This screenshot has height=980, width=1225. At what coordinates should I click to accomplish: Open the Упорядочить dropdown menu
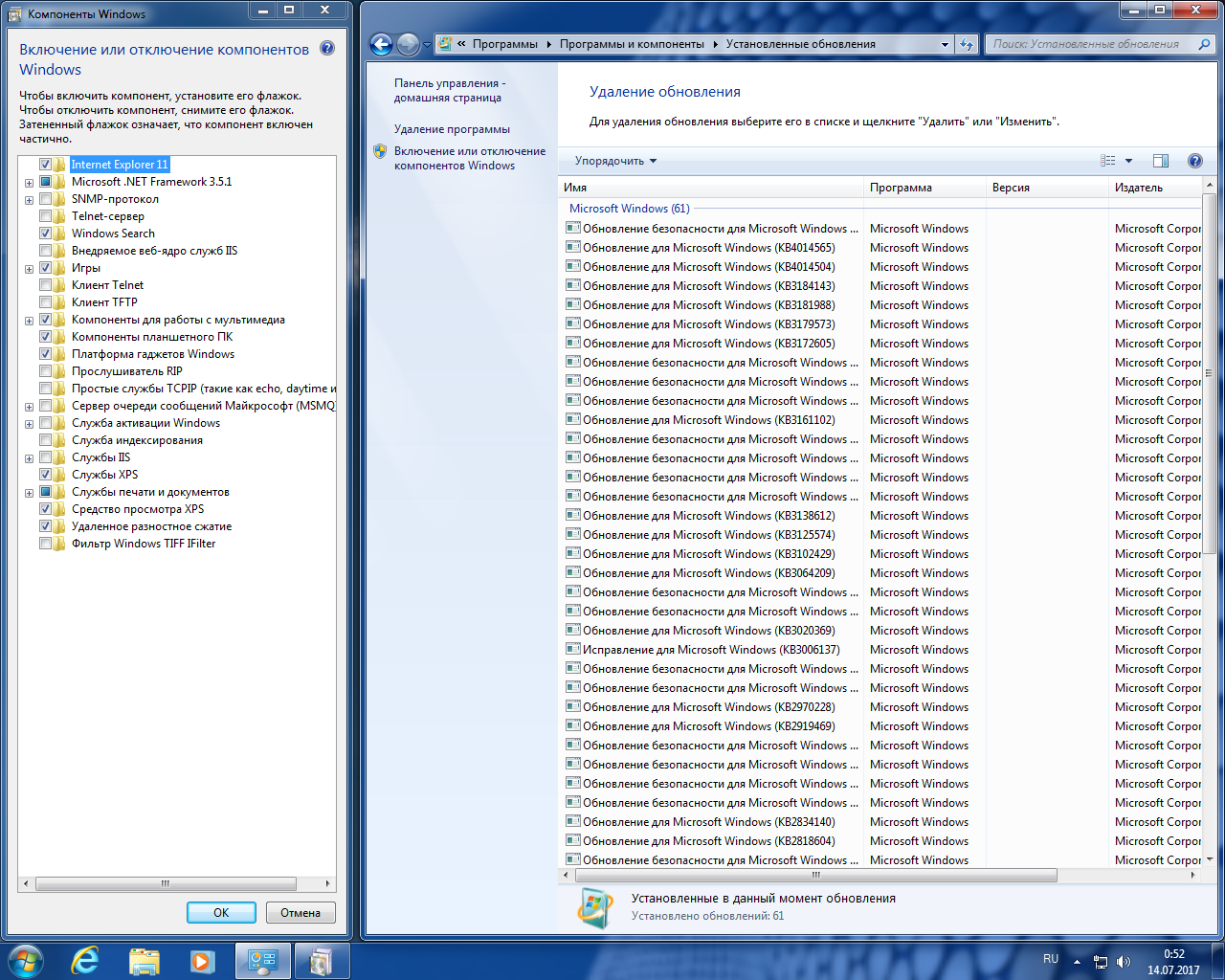click(615, 161)
